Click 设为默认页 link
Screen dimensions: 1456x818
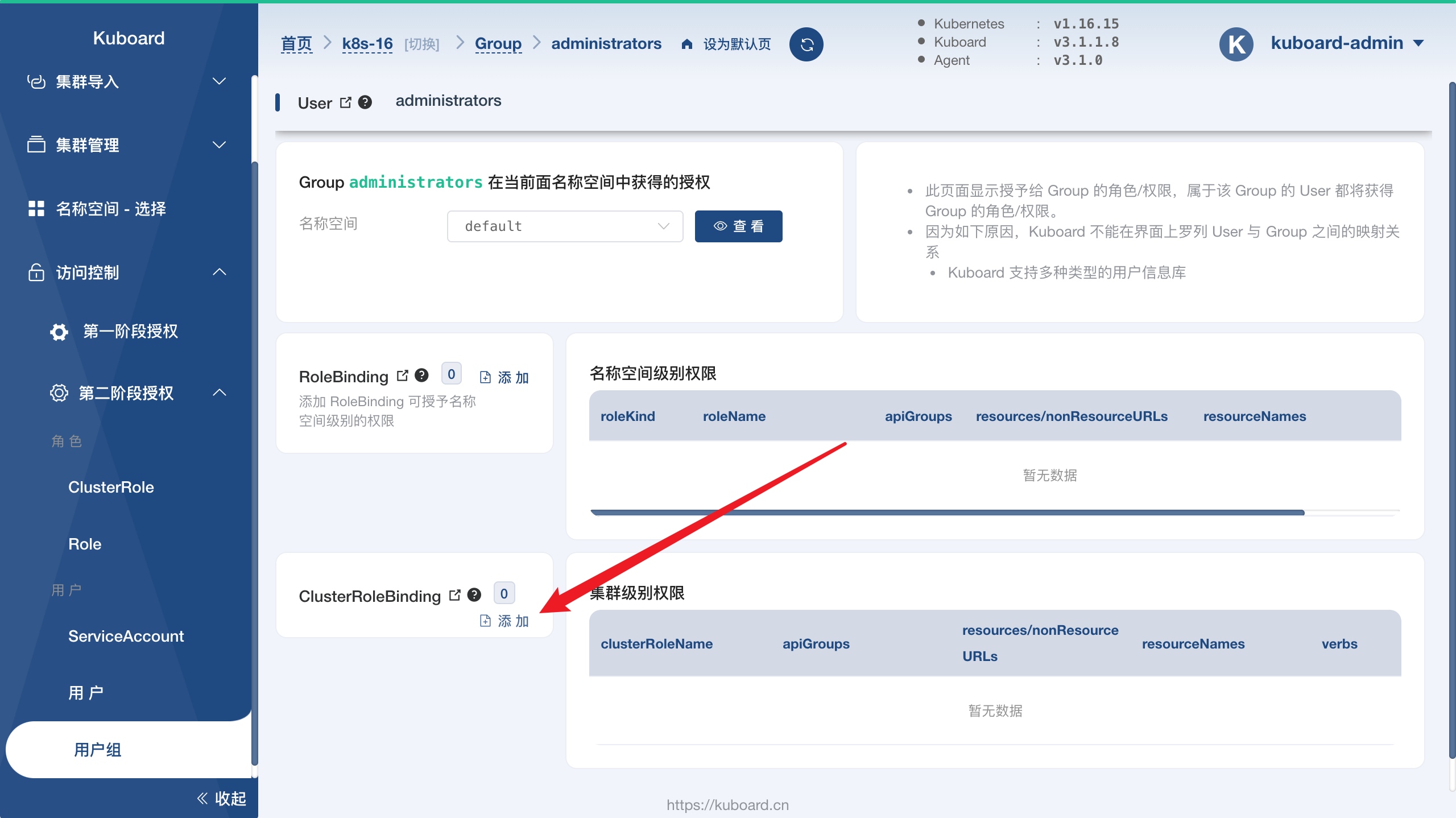(737, 44)
